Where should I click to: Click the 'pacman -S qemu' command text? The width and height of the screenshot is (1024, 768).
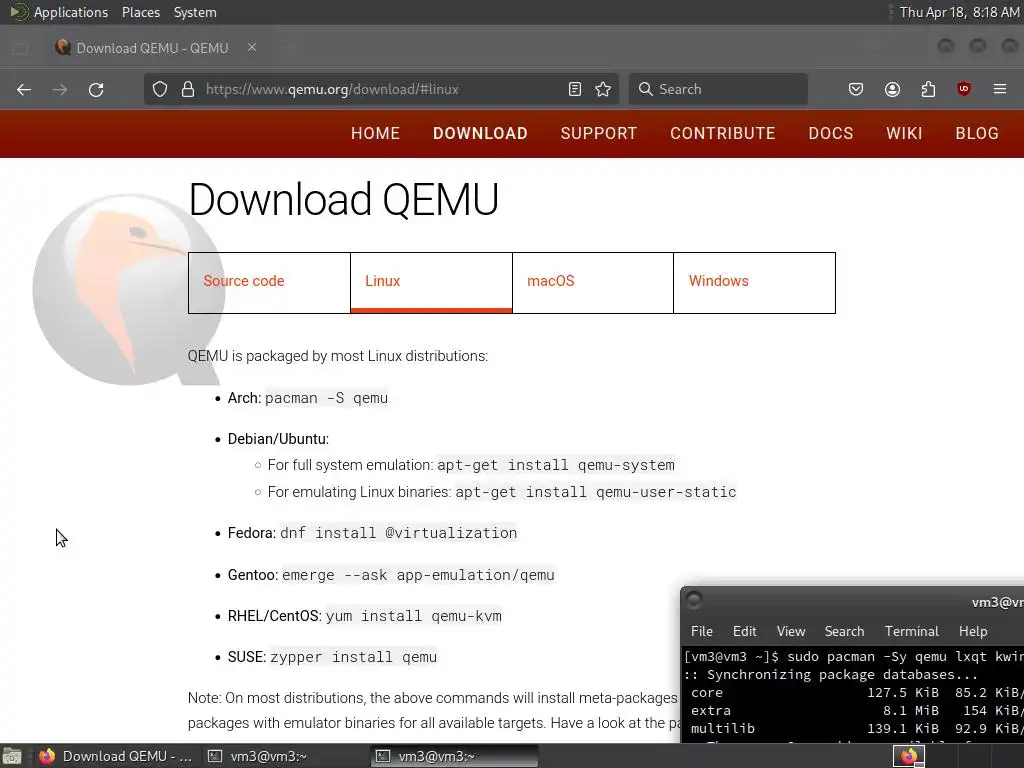(327, 398)
